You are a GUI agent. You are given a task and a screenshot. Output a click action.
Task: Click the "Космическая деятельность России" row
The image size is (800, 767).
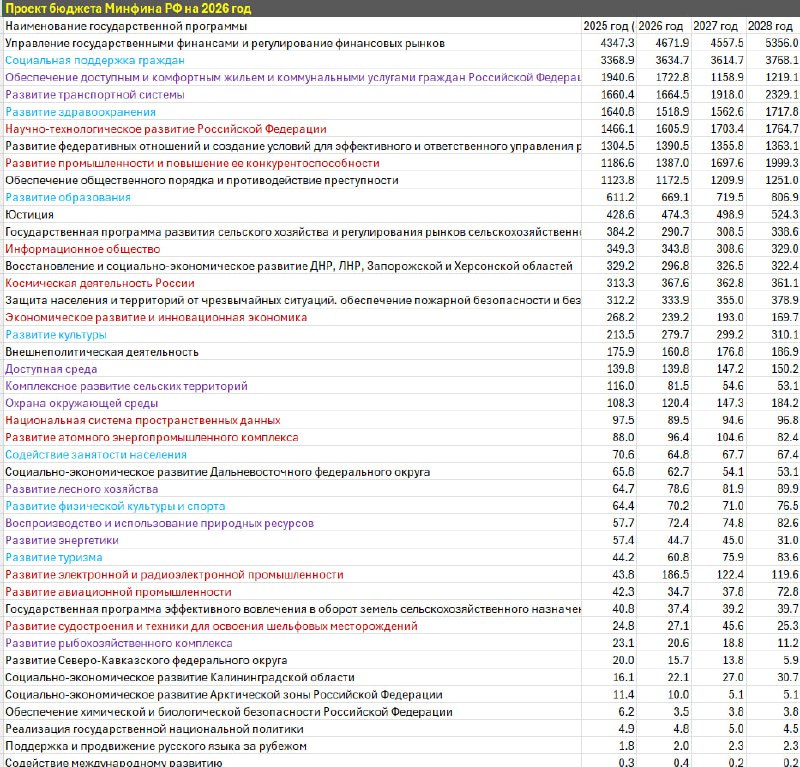100,283
